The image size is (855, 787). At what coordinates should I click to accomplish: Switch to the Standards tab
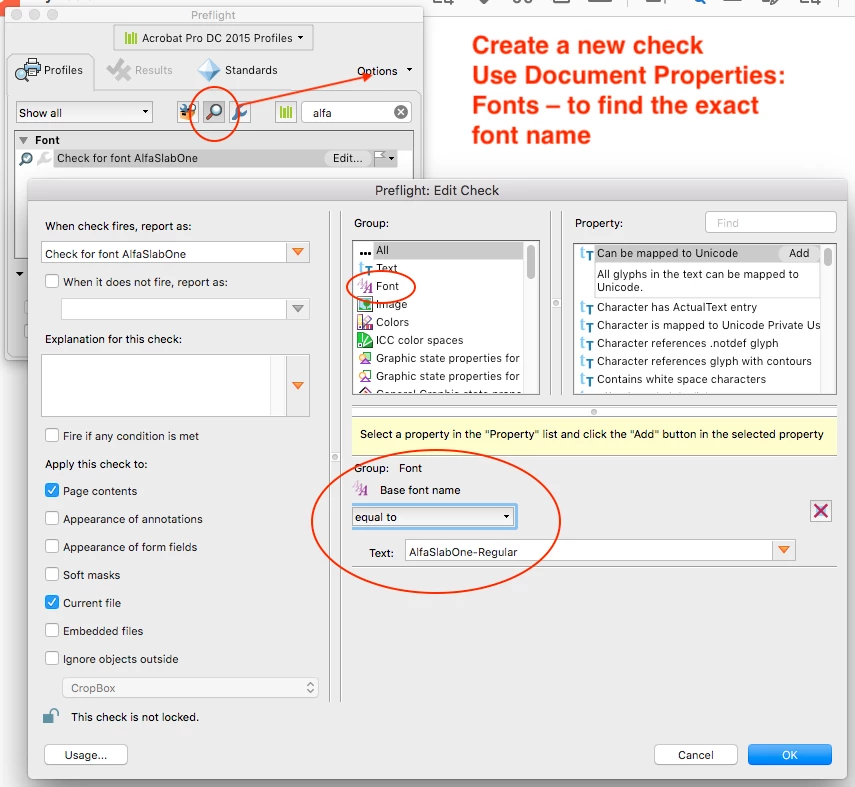(x=238, y=70)
